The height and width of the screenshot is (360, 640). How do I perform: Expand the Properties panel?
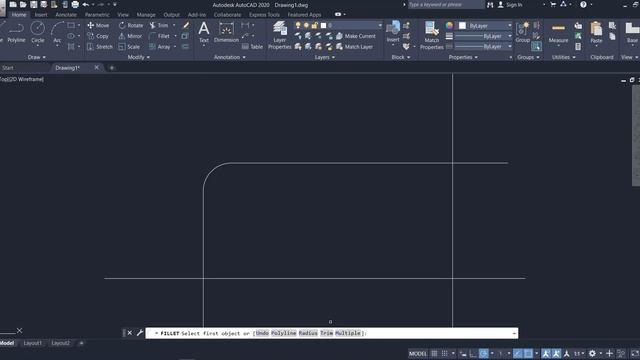coord(463,57)
